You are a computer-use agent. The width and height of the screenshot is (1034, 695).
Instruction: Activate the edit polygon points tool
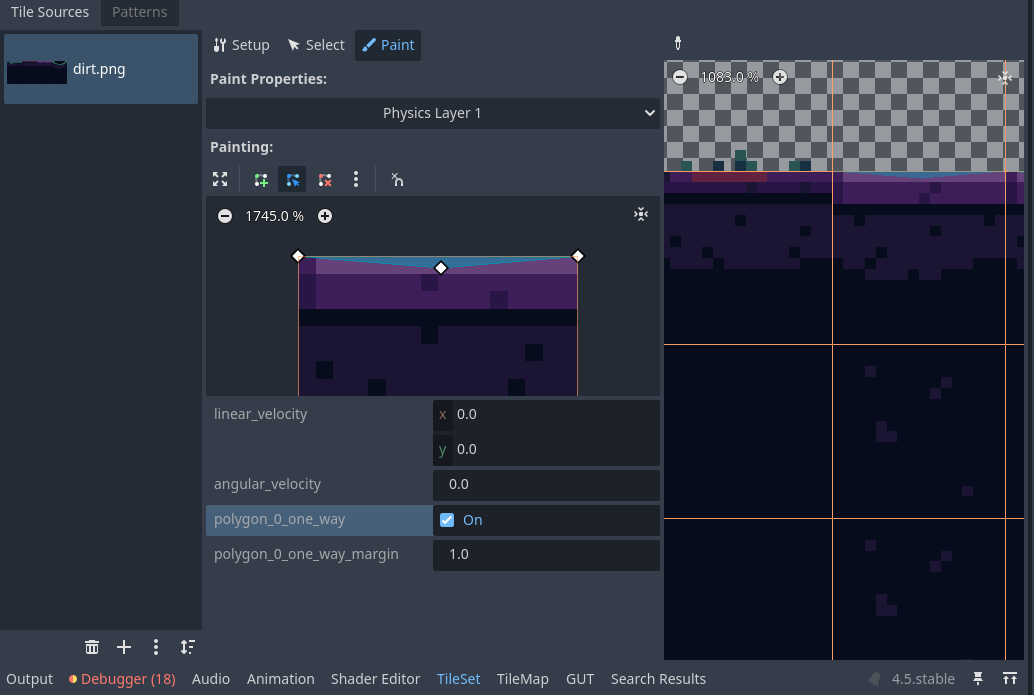point(293,180)
